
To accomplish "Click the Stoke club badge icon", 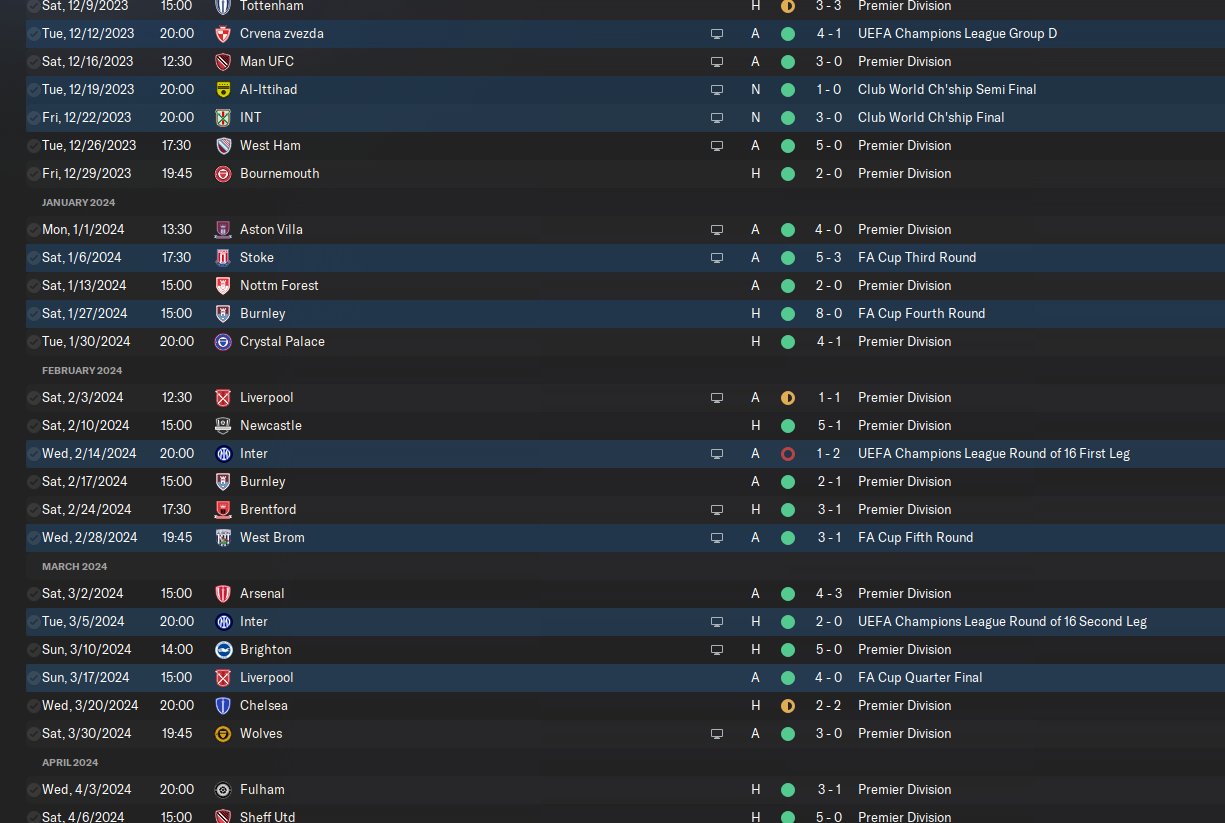I will pyautogui.click(x=223, y=258).
